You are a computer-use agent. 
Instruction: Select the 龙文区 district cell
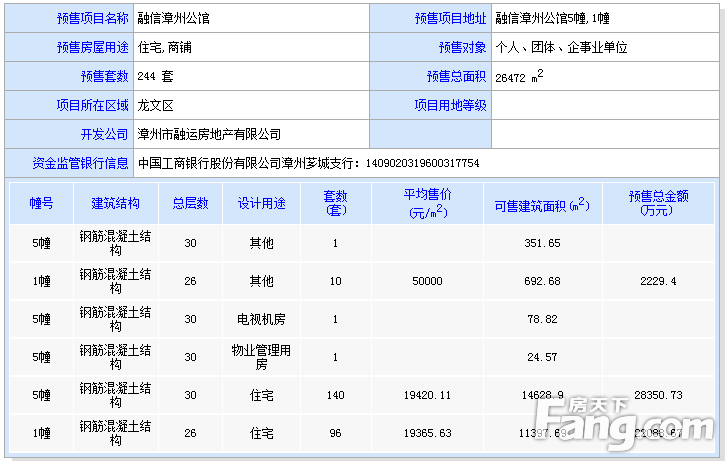pyautogui.click(x=156, y=105)
